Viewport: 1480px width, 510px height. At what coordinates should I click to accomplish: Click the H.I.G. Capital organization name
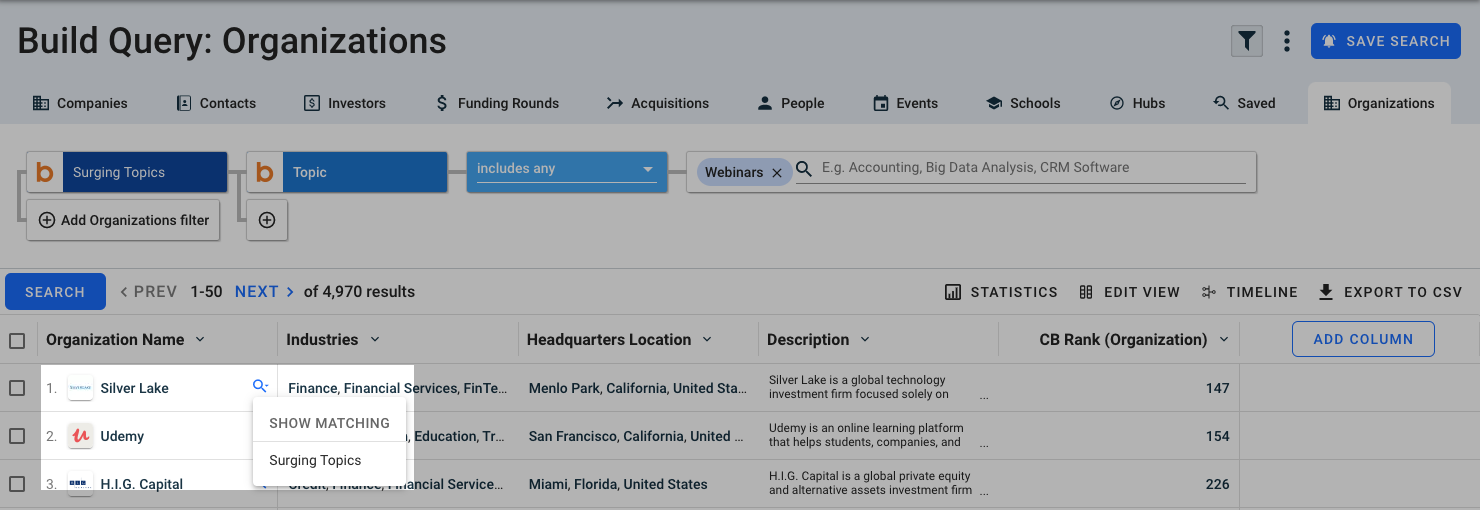141,484
